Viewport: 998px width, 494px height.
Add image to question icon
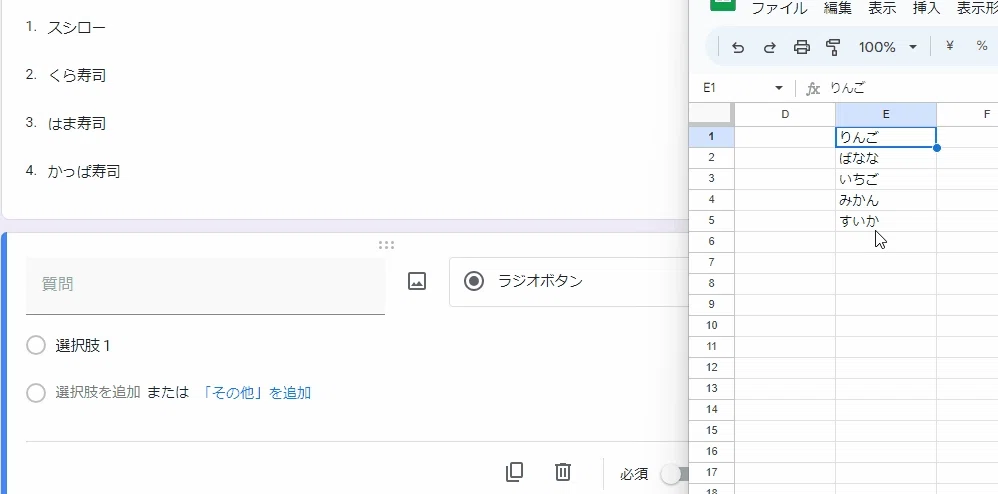[x=417, y=281]
